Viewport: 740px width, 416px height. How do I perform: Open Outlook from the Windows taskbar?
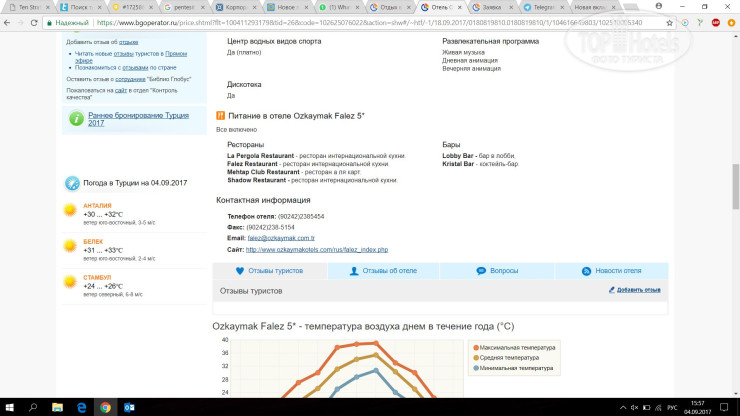tap(129, 407)
